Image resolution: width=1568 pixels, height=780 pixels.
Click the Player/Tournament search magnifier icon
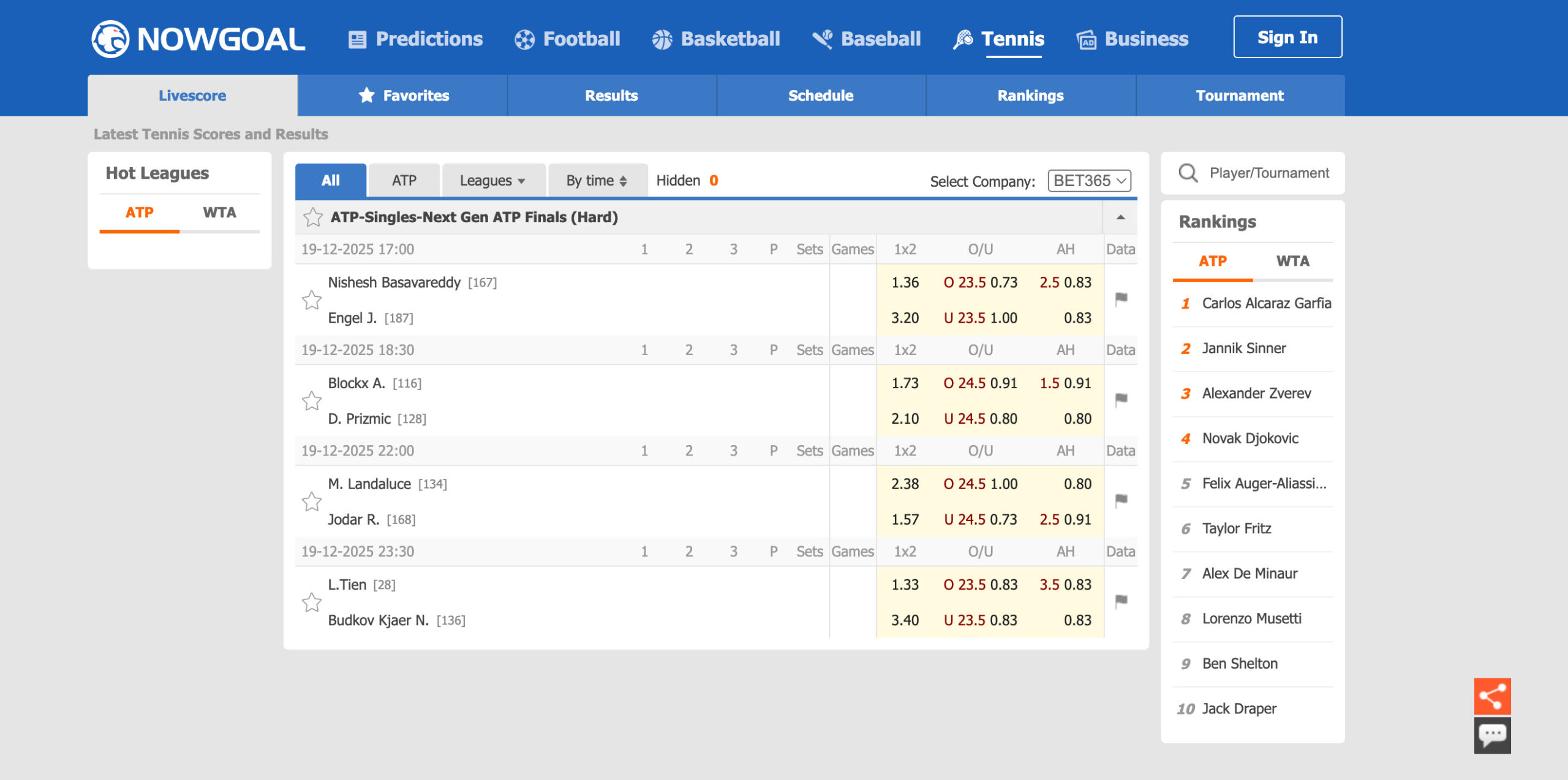(1188, 173)
